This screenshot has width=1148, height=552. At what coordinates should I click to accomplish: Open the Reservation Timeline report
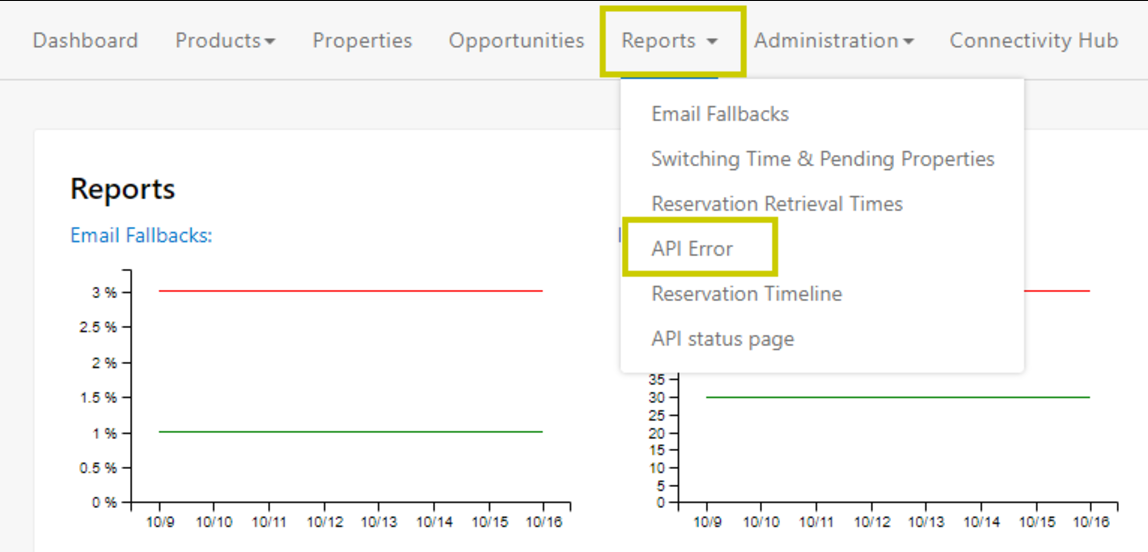click(746, 294)
